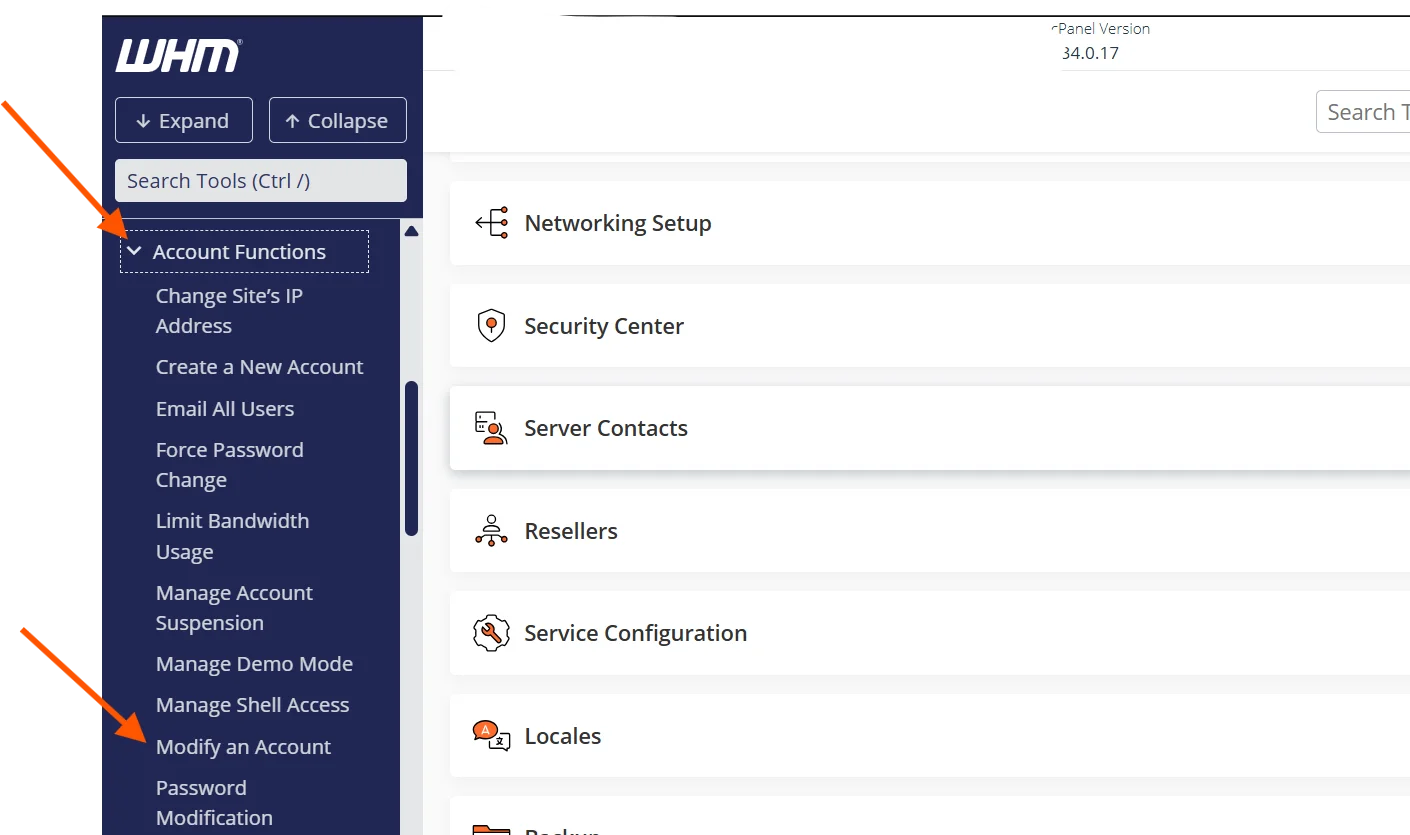Screen dimensions: 1410x835
Task: Open Create a New Account
Action: pyautogui.click(x=259, y=367)
